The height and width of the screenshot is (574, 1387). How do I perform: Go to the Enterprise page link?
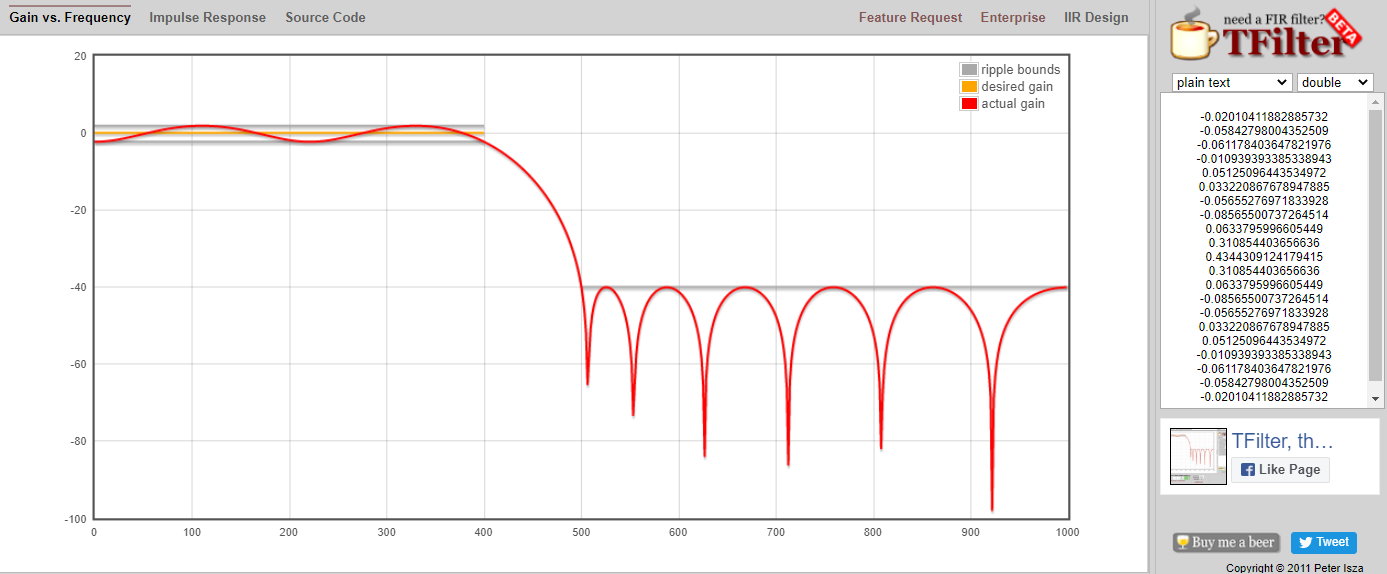(1012, 17)
